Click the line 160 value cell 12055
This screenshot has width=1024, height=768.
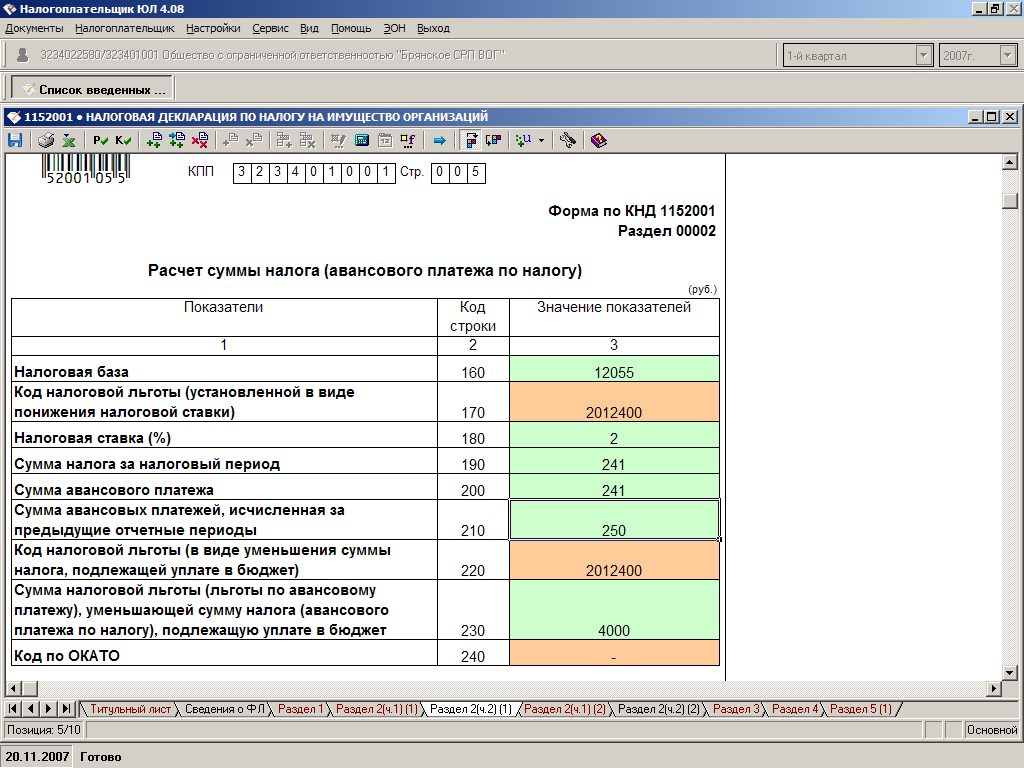pyautogui.click(x=614, y=369)
